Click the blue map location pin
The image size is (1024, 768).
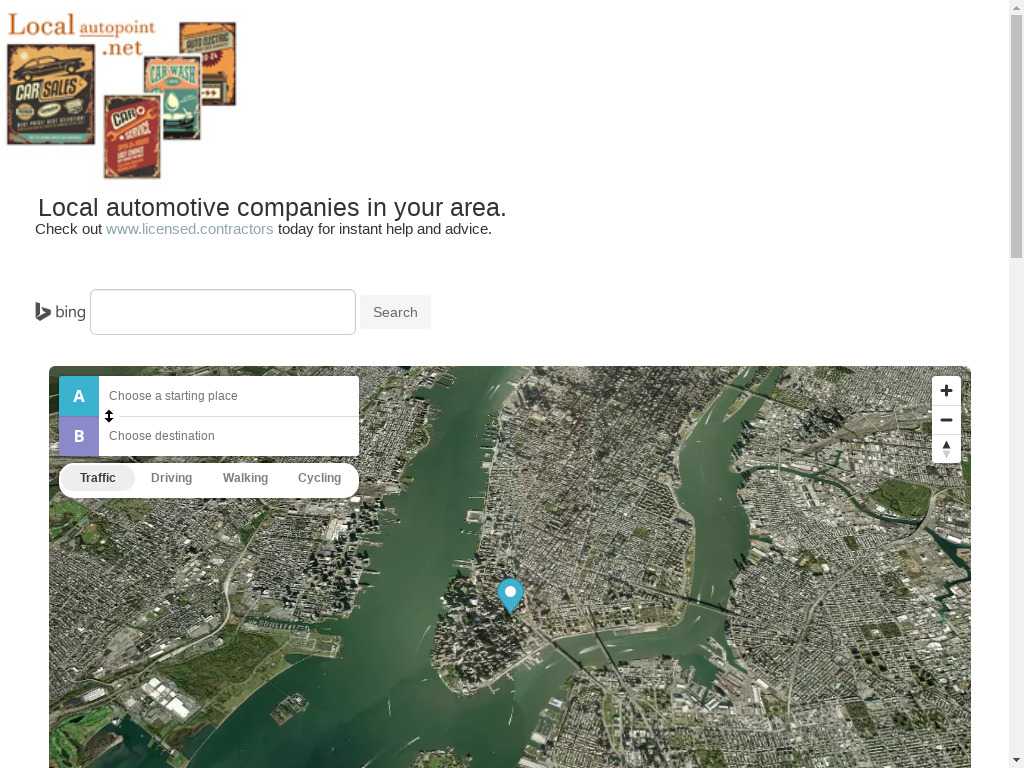tap(510, 595)
